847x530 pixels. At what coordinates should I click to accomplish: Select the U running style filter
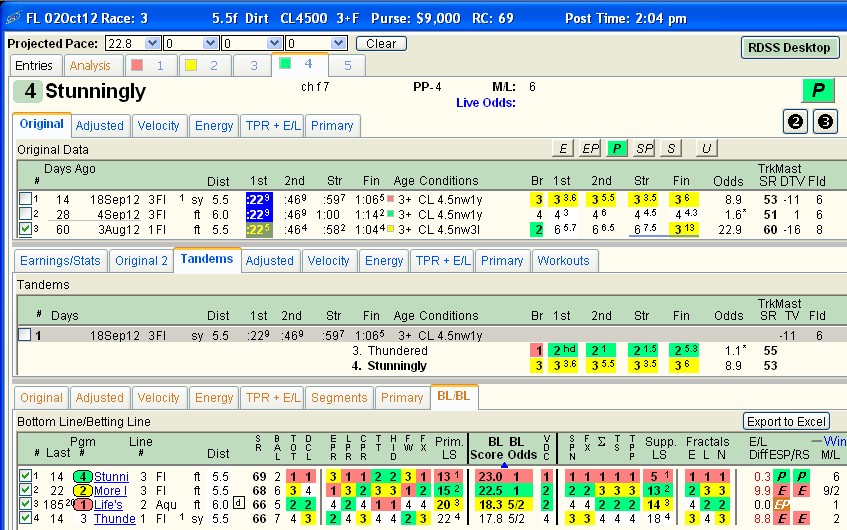click(706, 148)
